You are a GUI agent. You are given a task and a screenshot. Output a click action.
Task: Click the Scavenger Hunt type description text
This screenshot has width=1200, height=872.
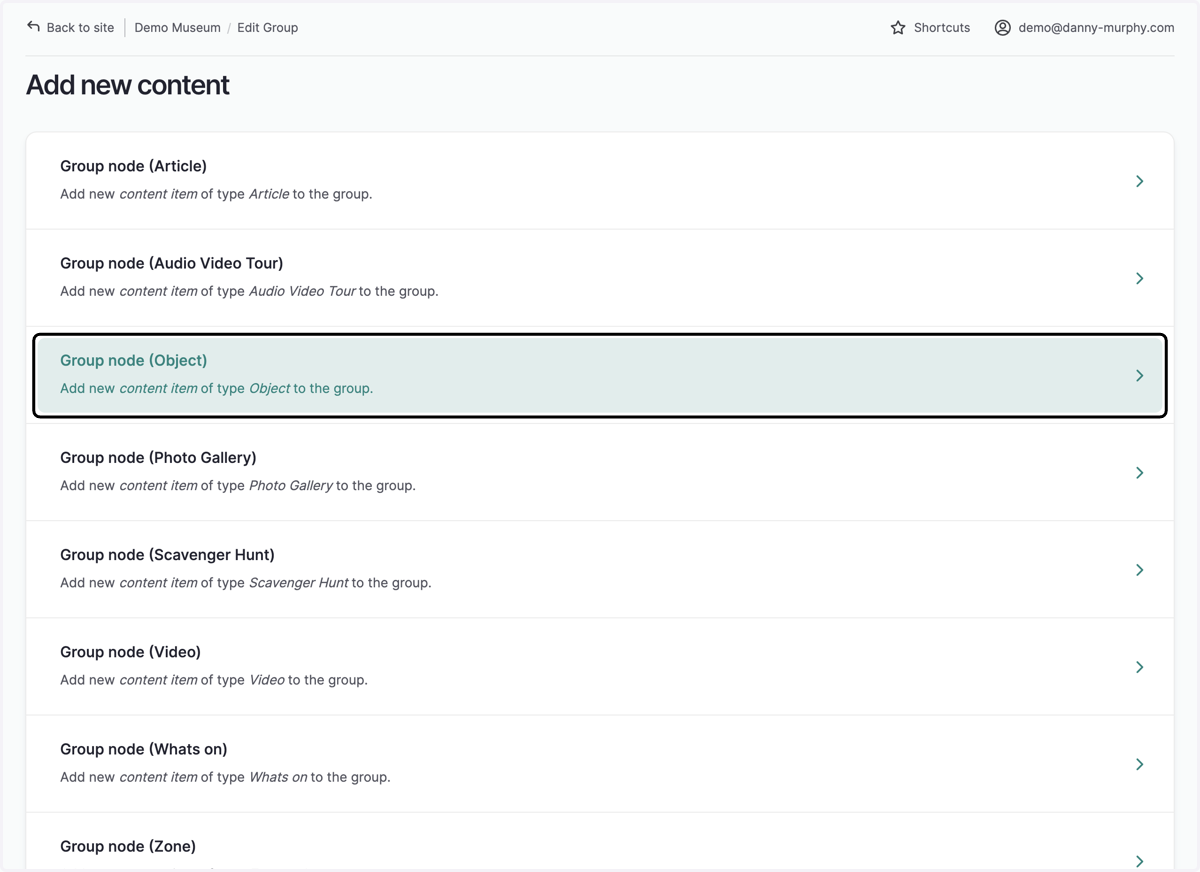pyautogui.click(x=246, y=582)
